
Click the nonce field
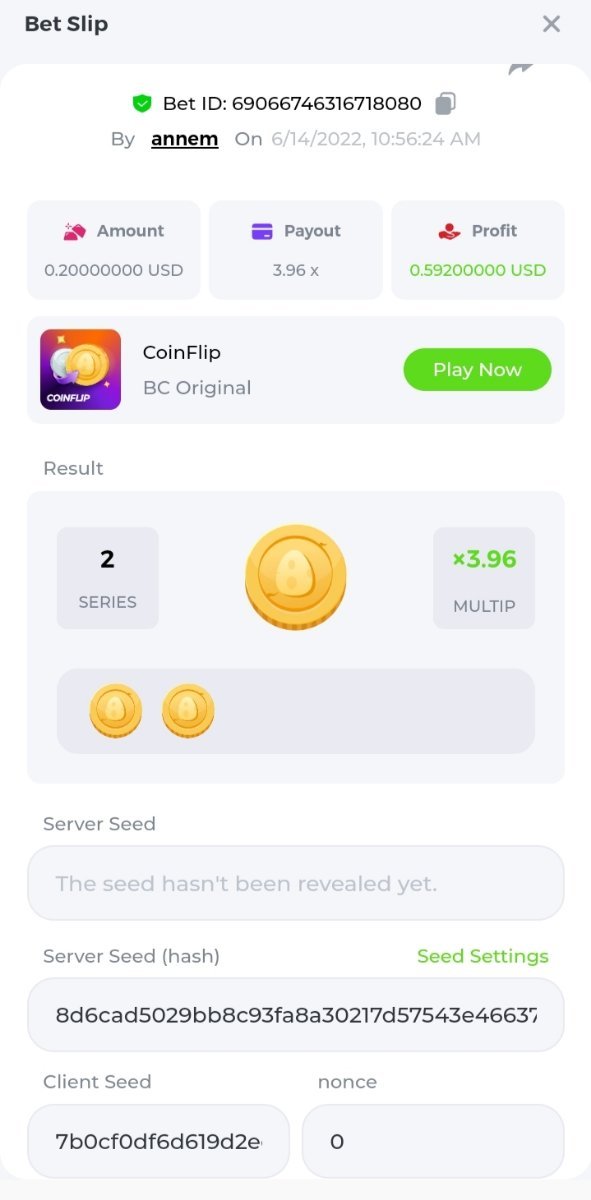coord(433,1141)
